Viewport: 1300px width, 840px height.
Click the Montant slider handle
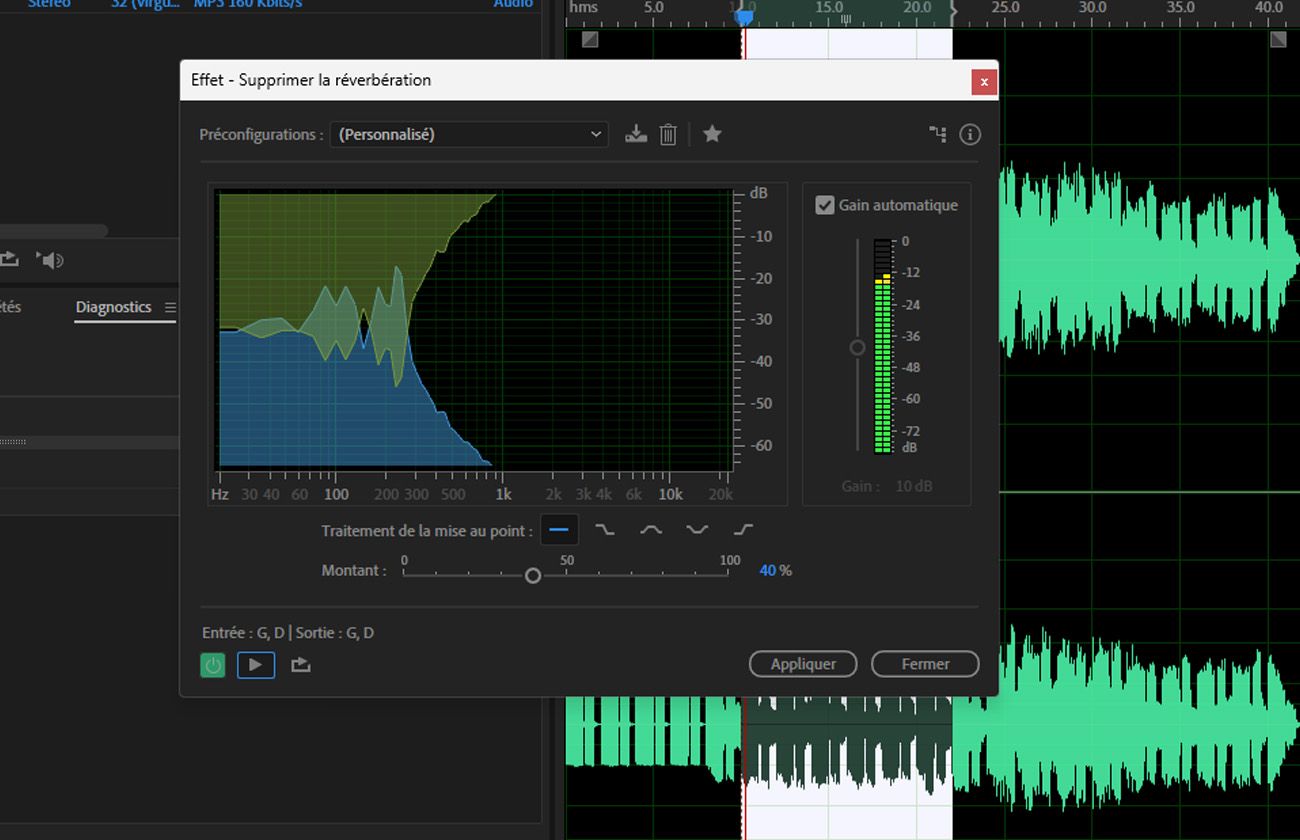[533, 575]
